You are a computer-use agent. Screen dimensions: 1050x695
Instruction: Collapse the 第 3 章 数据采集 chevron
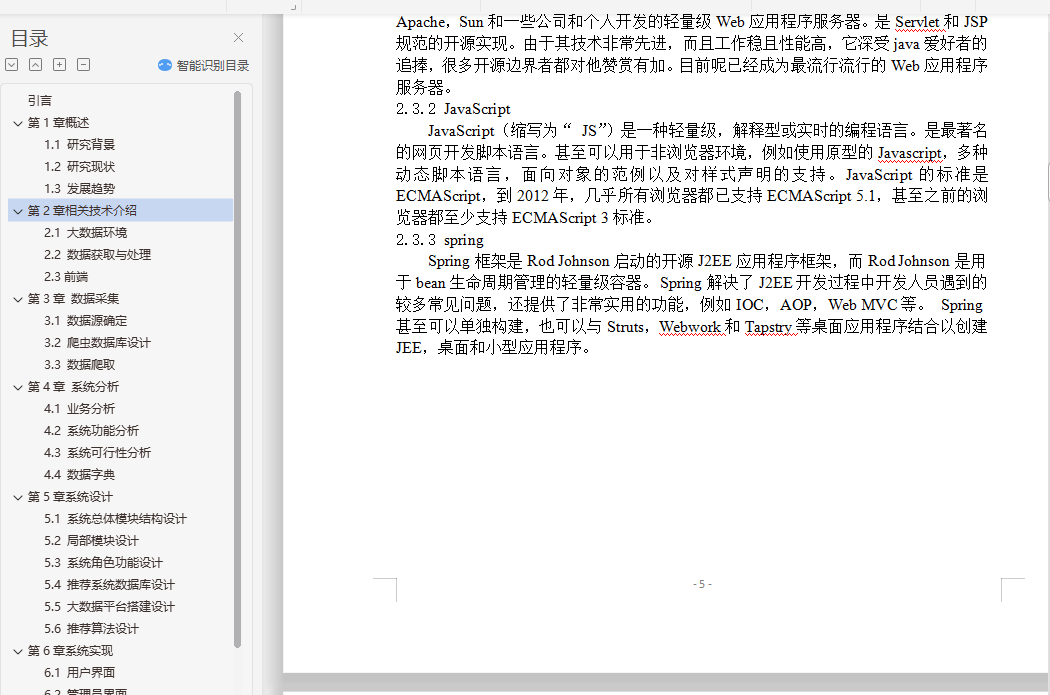[18, 299]
